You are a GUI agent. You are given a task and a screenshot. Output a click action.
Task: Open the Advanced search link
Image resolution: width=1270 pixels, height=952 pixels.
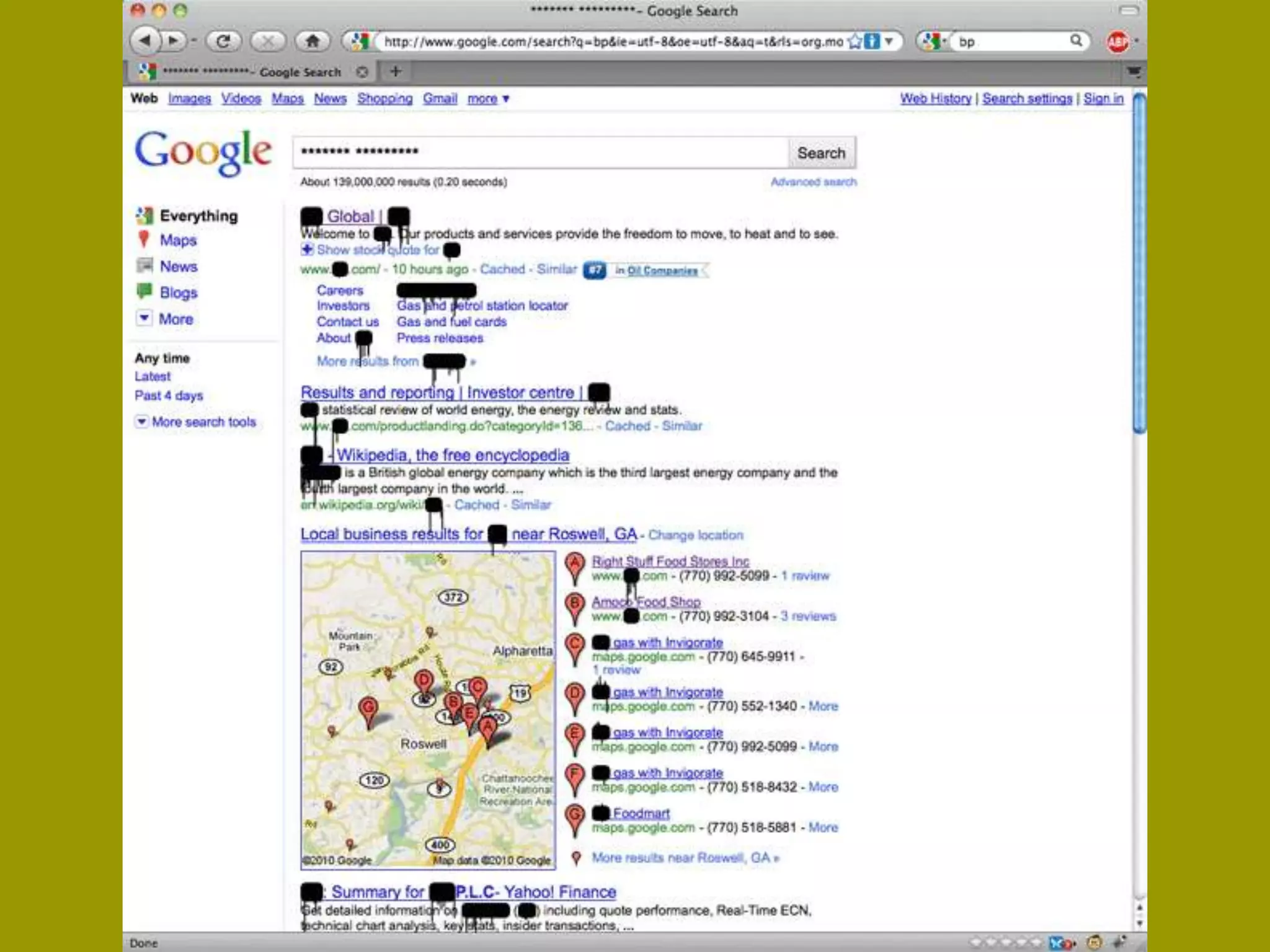pyautogui.click(x=813, y=182)
